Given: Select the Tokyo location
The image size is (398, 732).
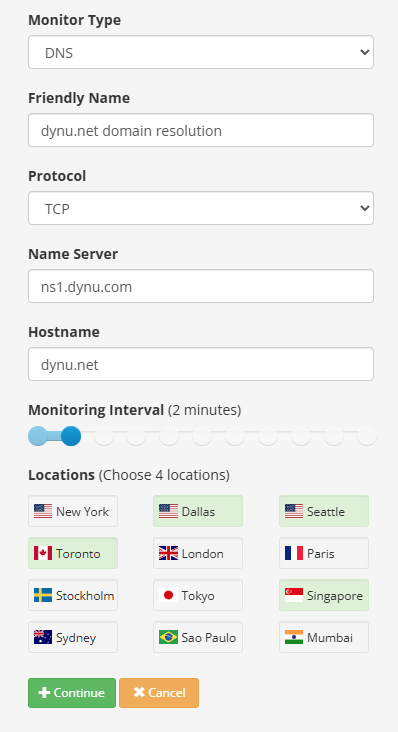Looking at the screenshot, I should (198, 595).
